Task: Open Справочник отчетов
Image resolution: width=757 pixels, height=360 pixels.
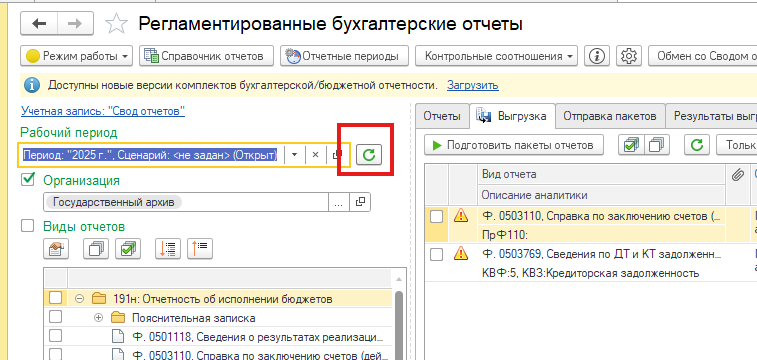Action: [206, 56]
